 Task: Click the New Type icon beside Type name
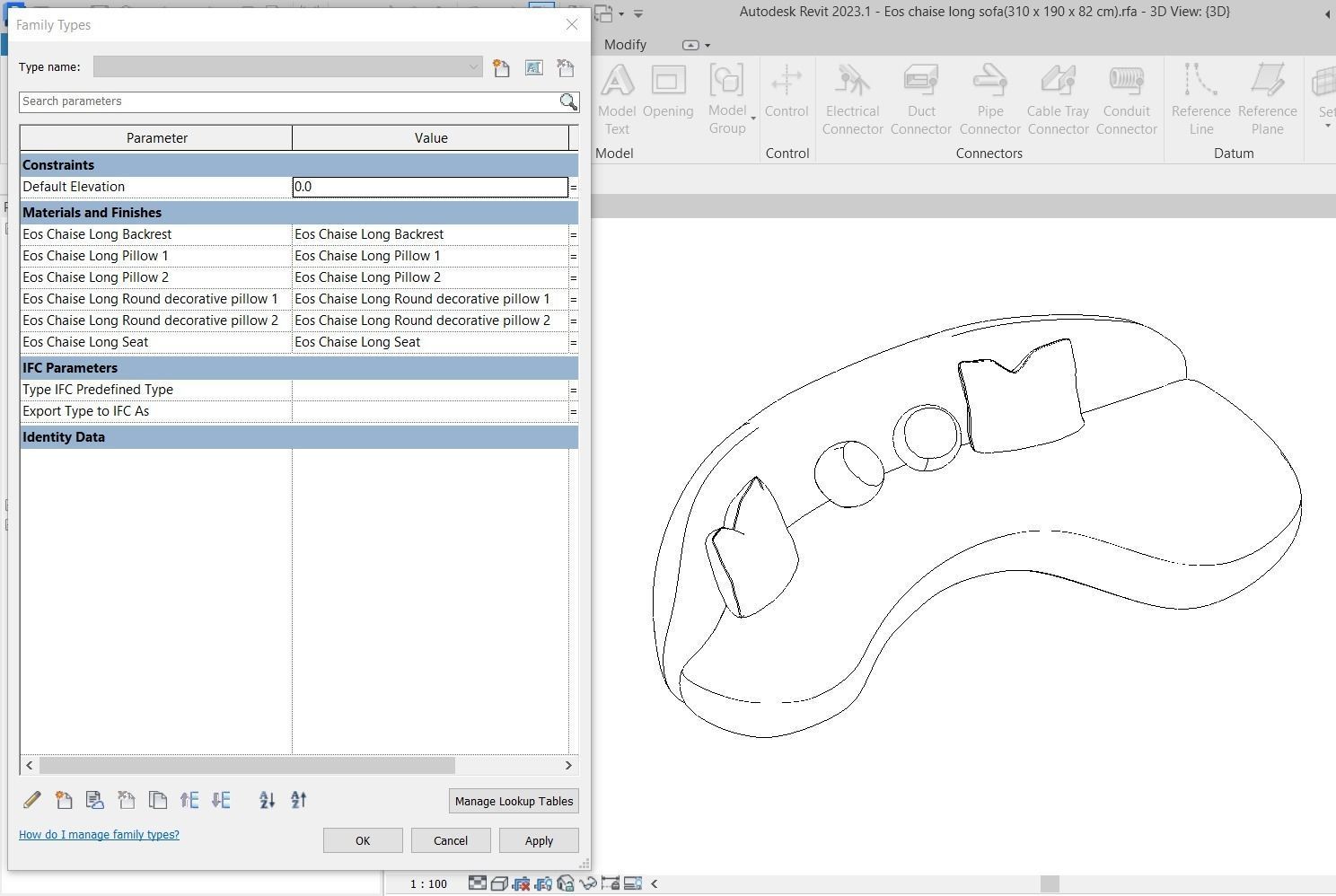(501, 67)
